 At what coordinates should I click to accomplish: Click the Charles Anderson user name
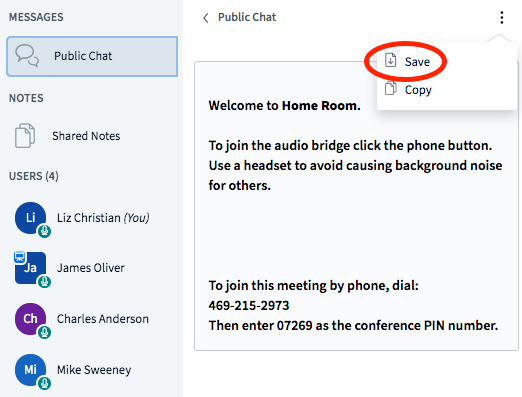(x=103, y=319)
